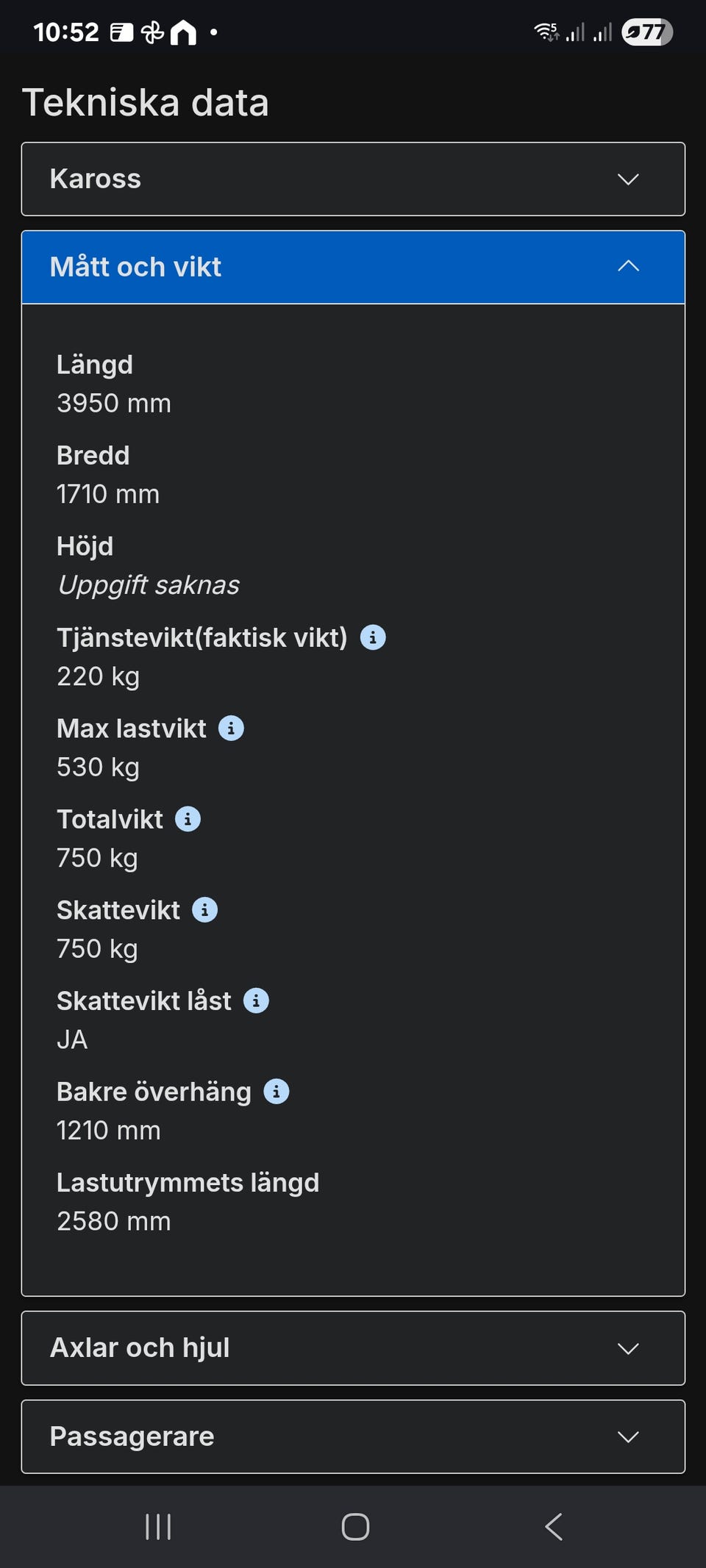Screen dimensions: 706x1568
Task: Open the recent apps button
Action: pos(158,1527)
